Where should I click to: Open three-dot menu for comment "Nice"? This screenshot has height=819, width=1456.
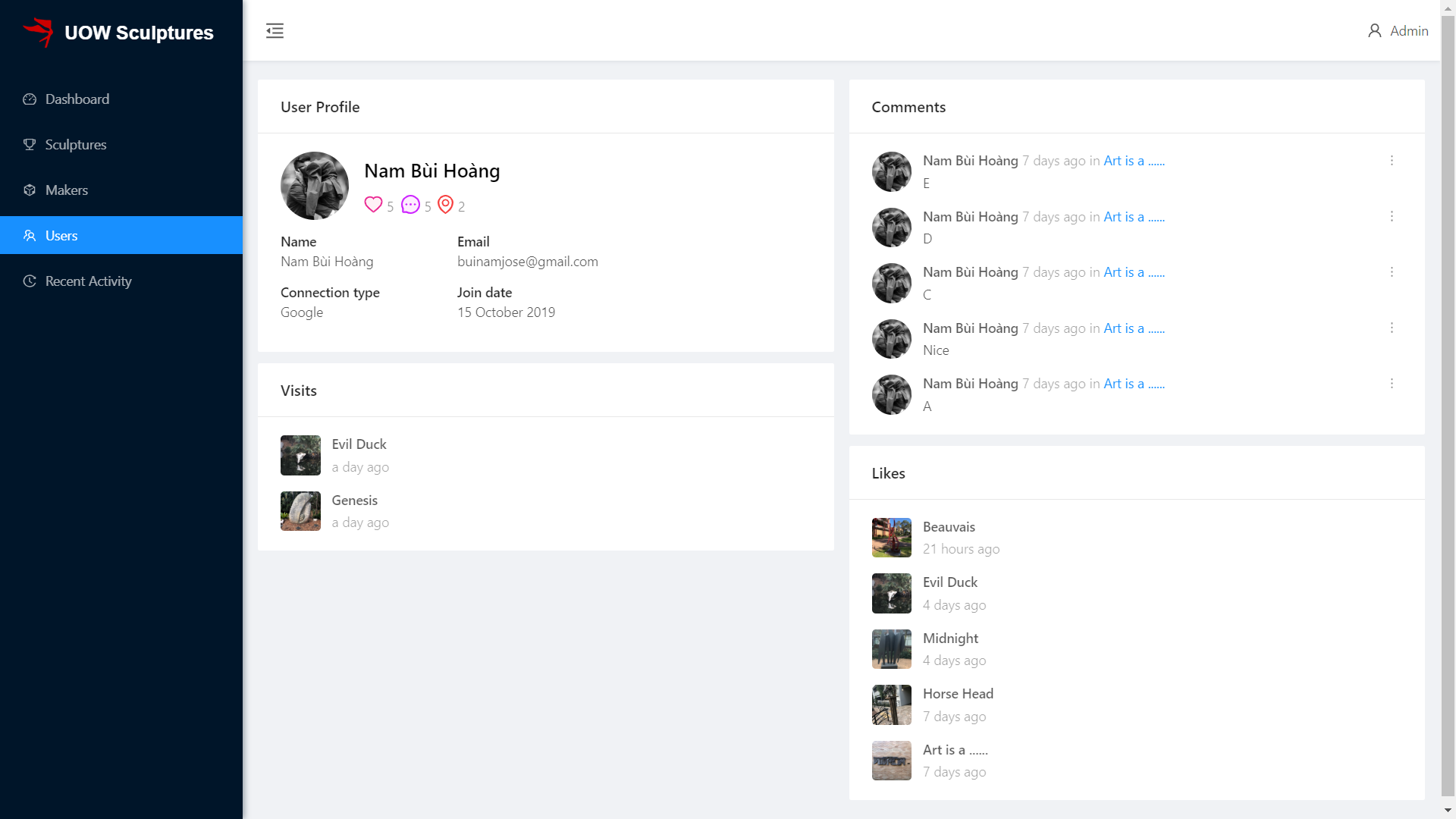coord(1392,328)
